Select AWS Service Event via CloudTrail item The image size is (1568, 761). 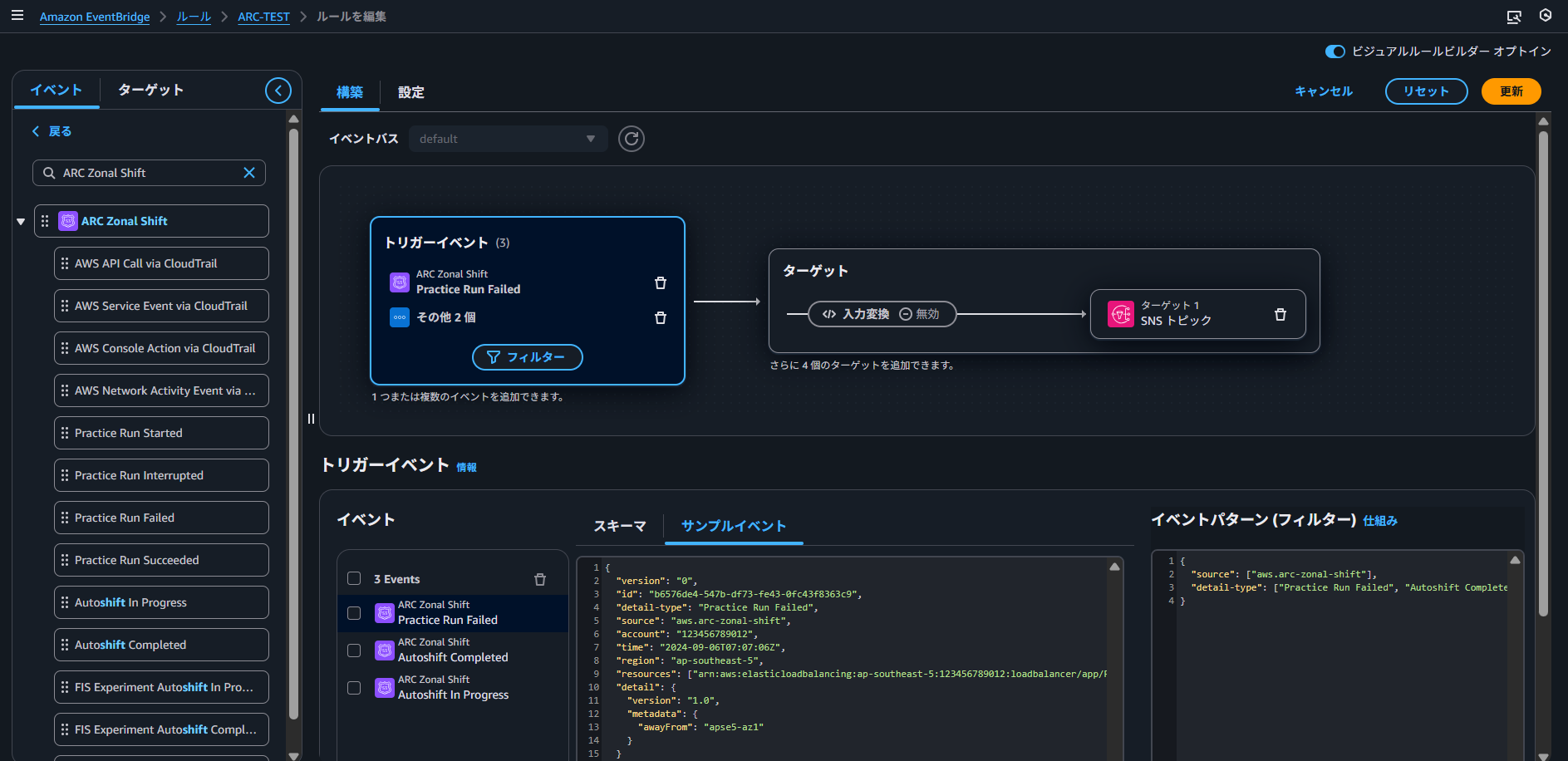click(161, 306)
